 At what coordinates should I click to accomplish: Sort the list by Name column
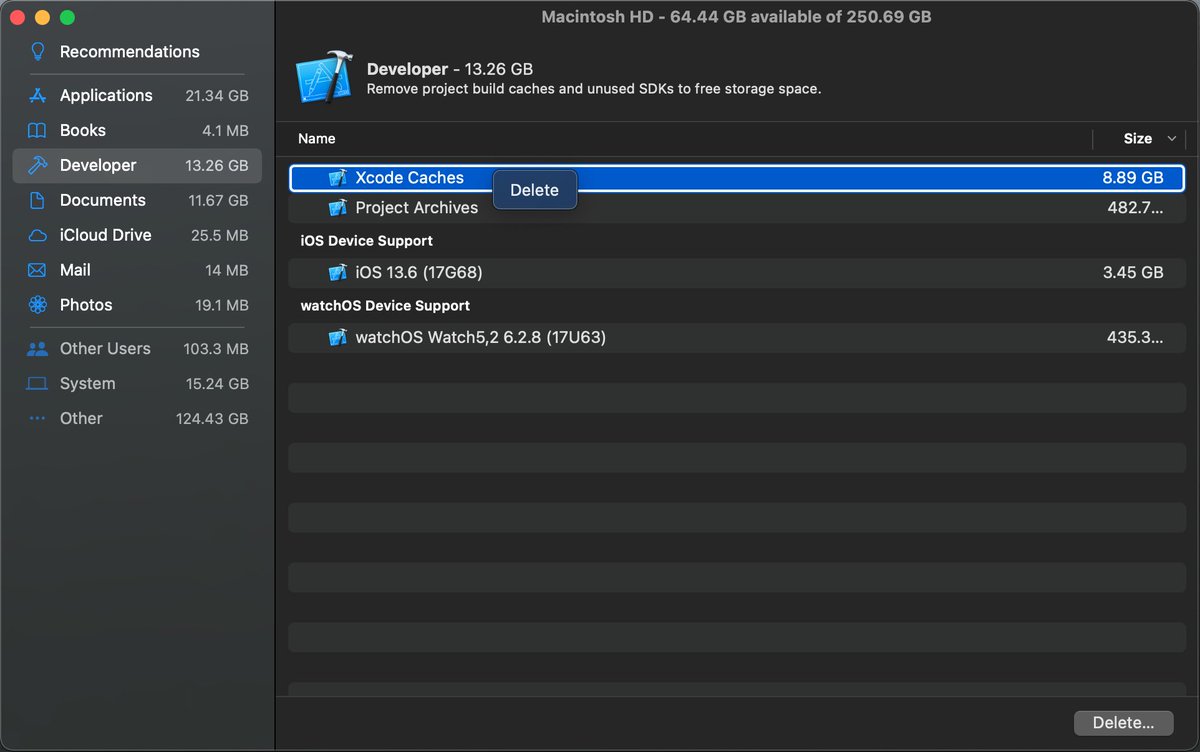pos(317,139)
